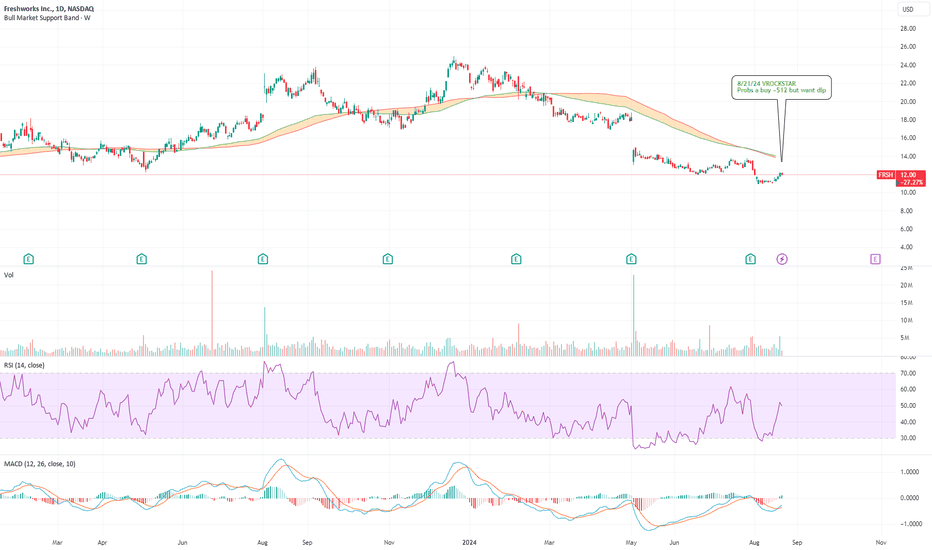Open the May 2023 earnings marker between Apr and Jun
The height and width of the screenshot is (550, 932).
pos(141,259)
